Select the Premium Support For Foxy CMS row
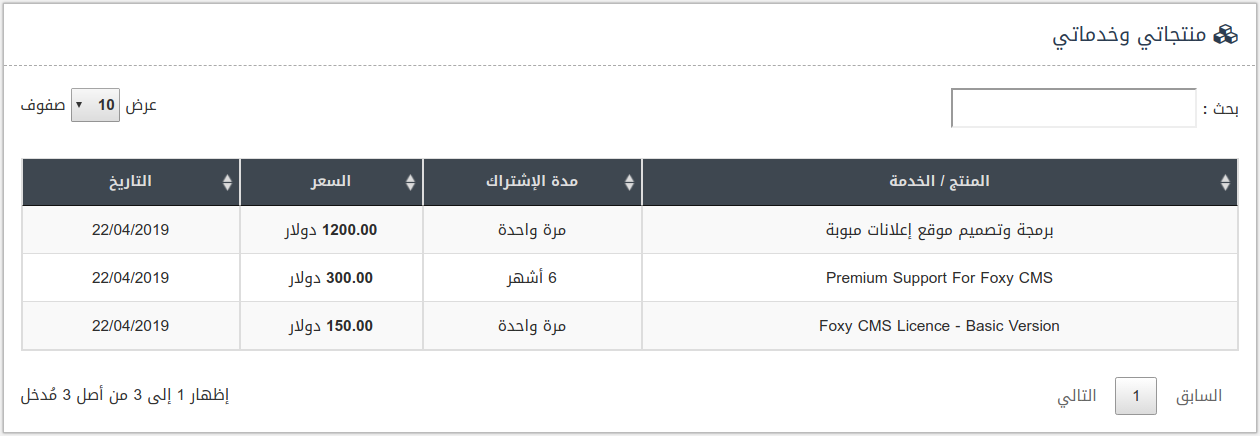1260x436 pixels. pos(630,278)
